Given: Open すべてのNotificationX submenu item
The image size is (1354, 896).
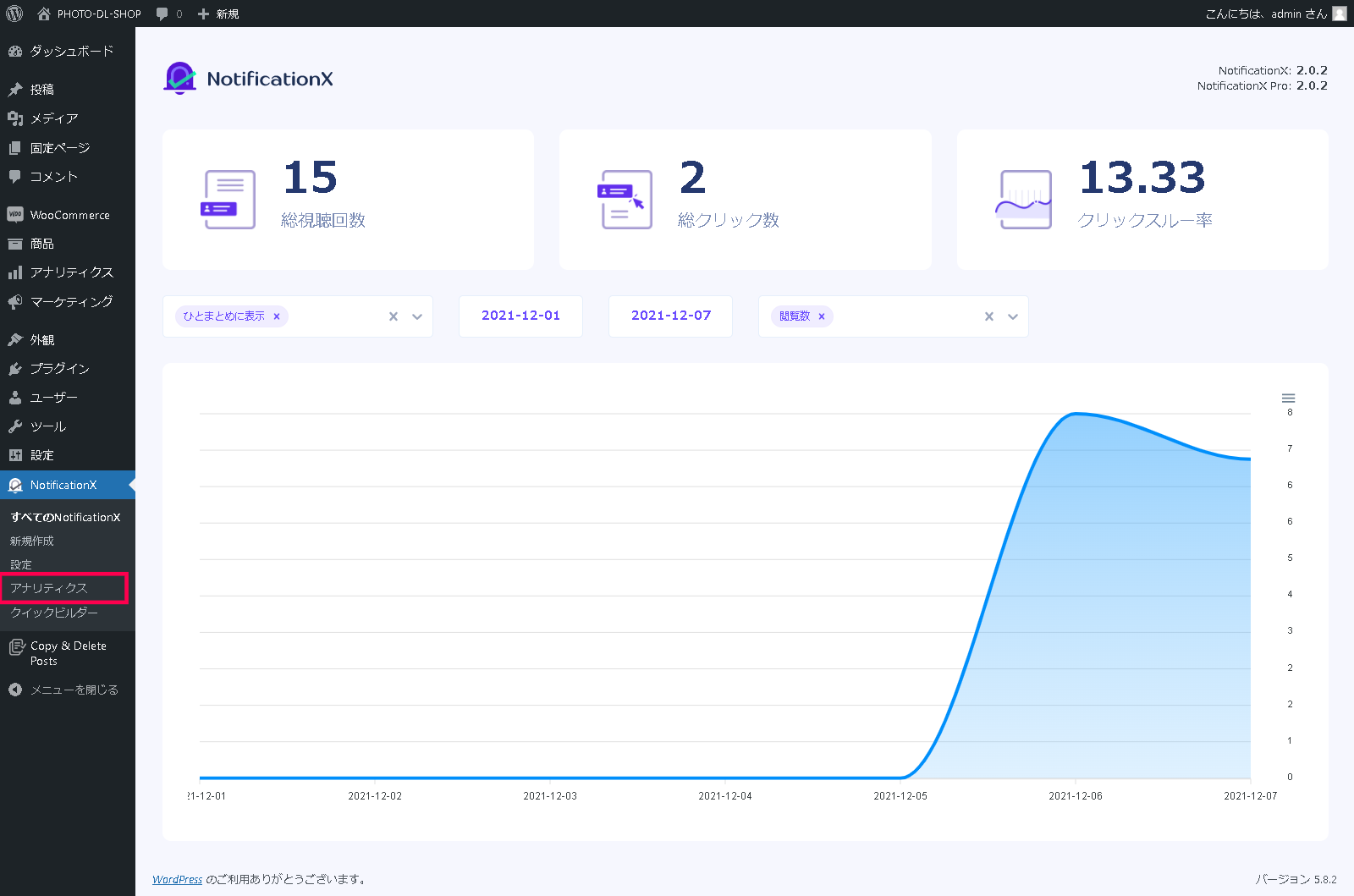Looking at the screenshot, I should tap(66, 517).
